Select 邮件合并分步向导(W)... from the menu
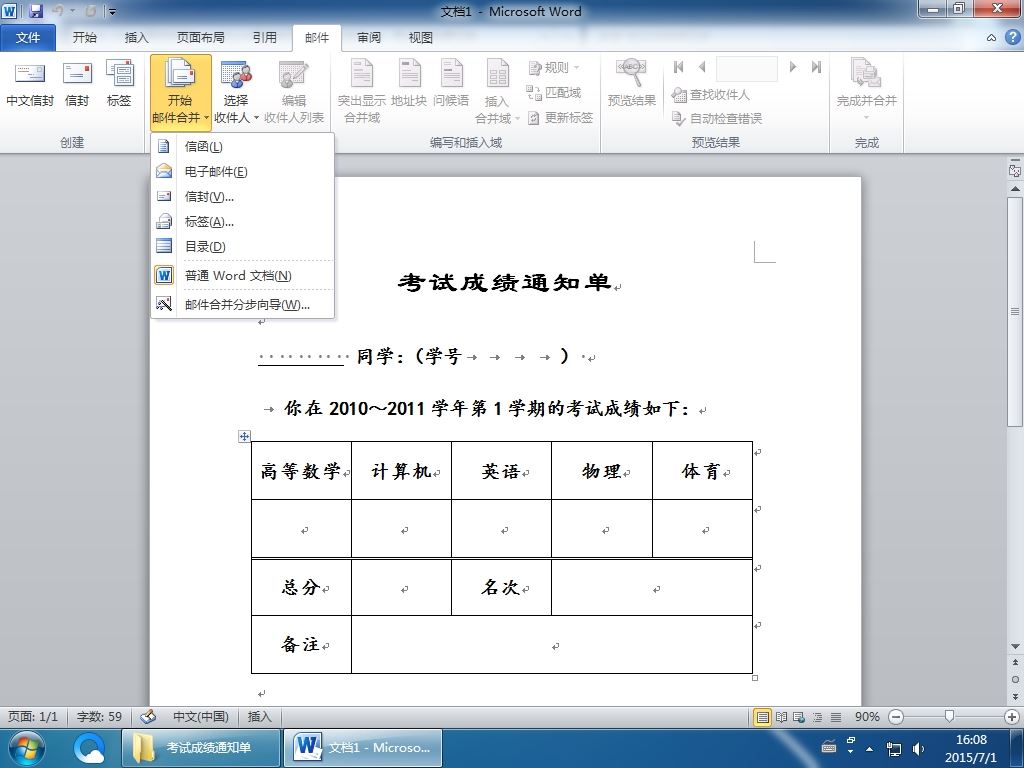This screenshot has width=1024, height=768. (242, 304)
